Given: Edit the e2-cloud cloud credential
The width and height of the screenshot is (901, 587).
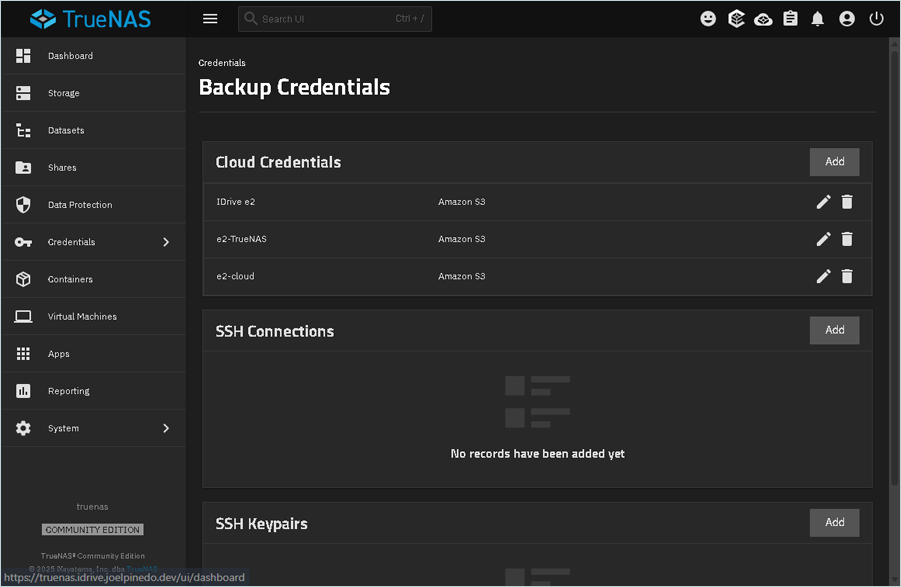Looking at the screenshot, I should click(x=823, y=276).
